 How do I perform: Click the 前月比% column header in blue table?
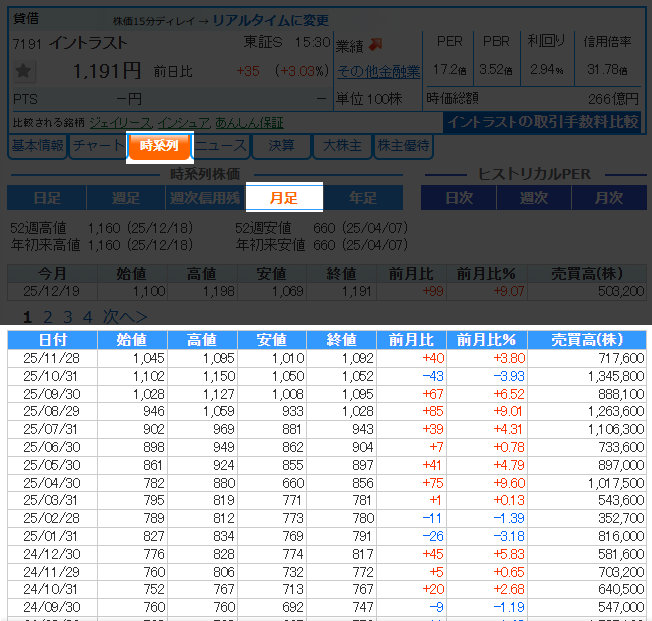pos(487,340)
